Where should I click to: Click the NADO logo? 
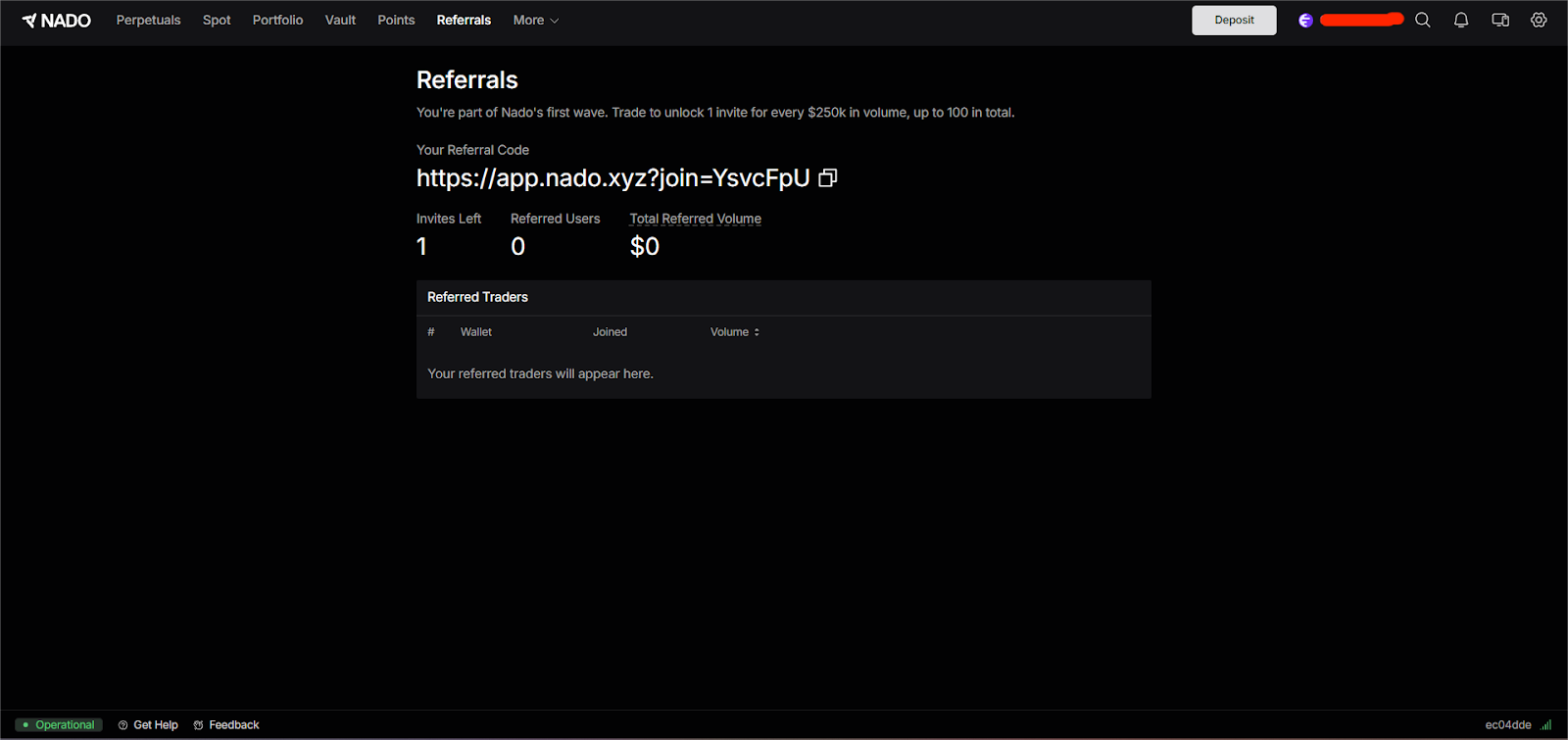(x=56, y=21)
